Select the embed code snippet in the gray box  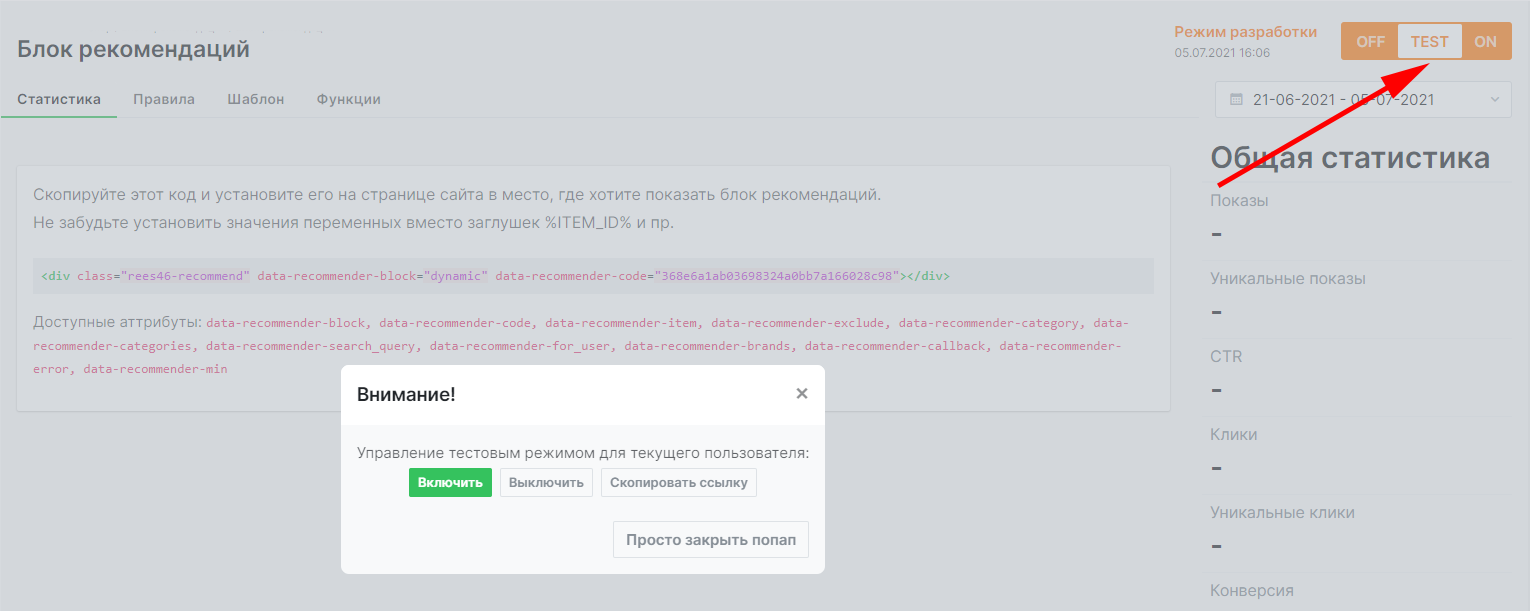pyautogui.click(x=495, y=274)
